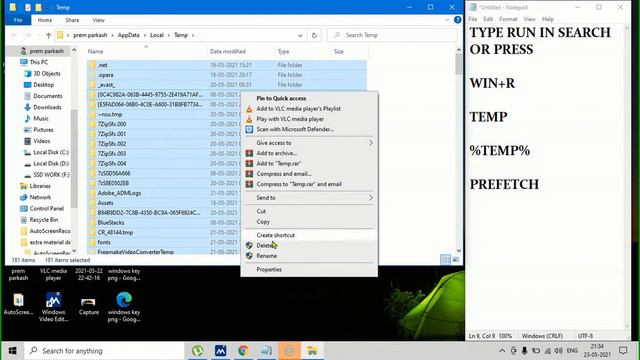This screenshot has height=360, width=640.
Task: Select Music in the navigation pane
Action: pos(41,118)
